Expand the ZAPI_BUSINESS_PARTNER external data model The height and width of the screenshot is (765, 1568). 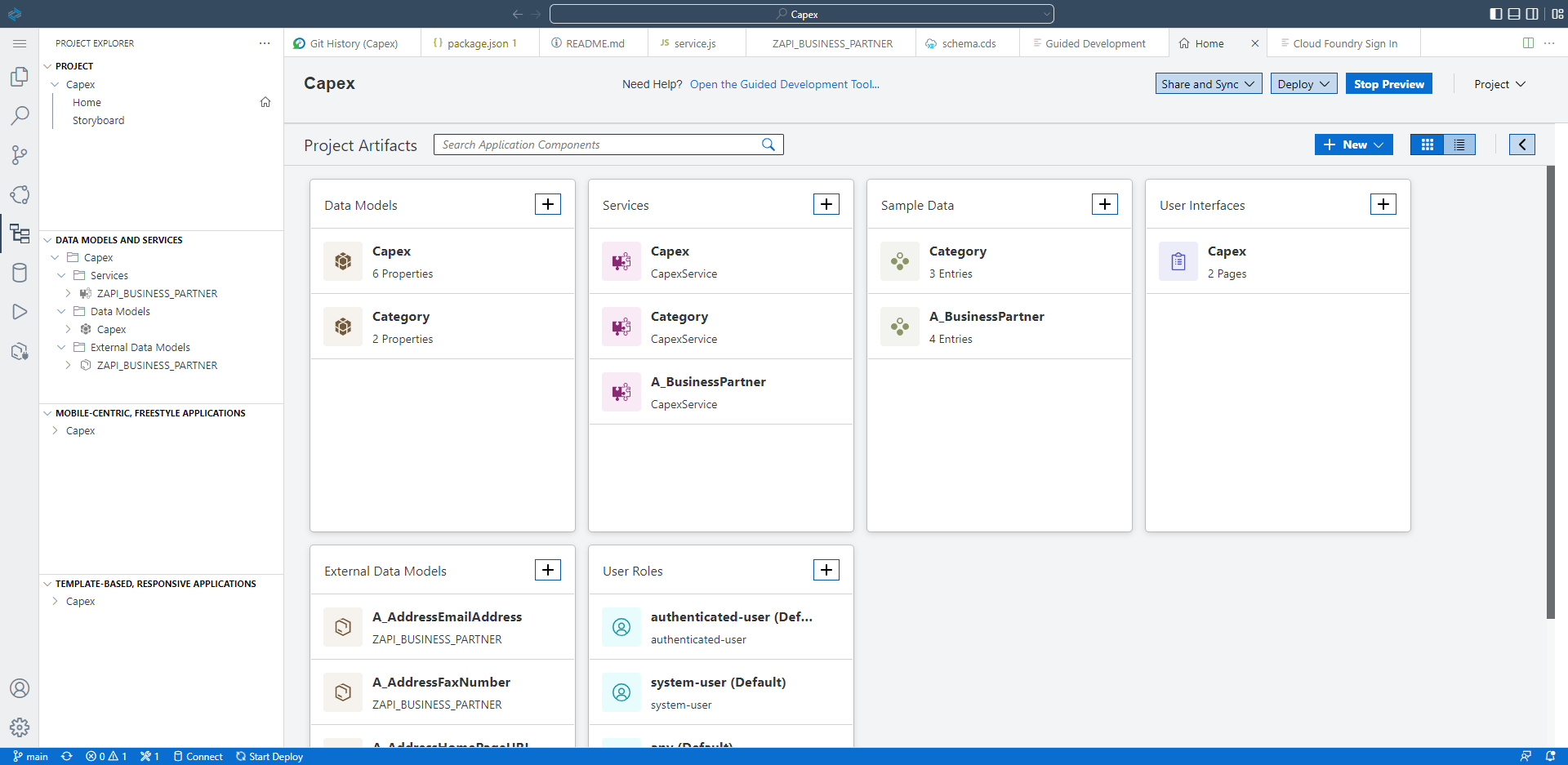69,365
